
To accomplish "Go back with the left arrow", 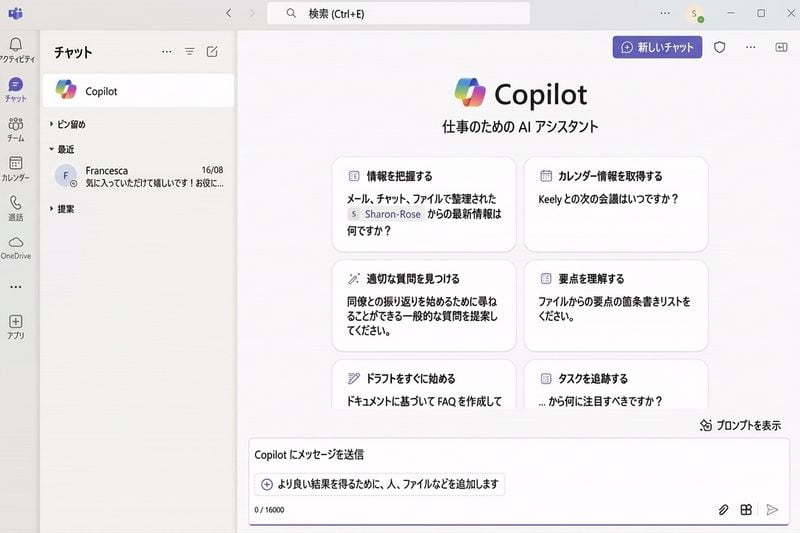I will point(229,13).
